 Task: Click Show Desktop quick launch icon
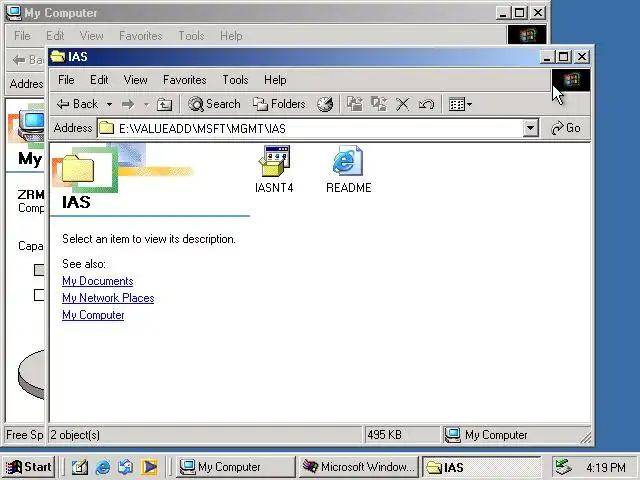80,467
